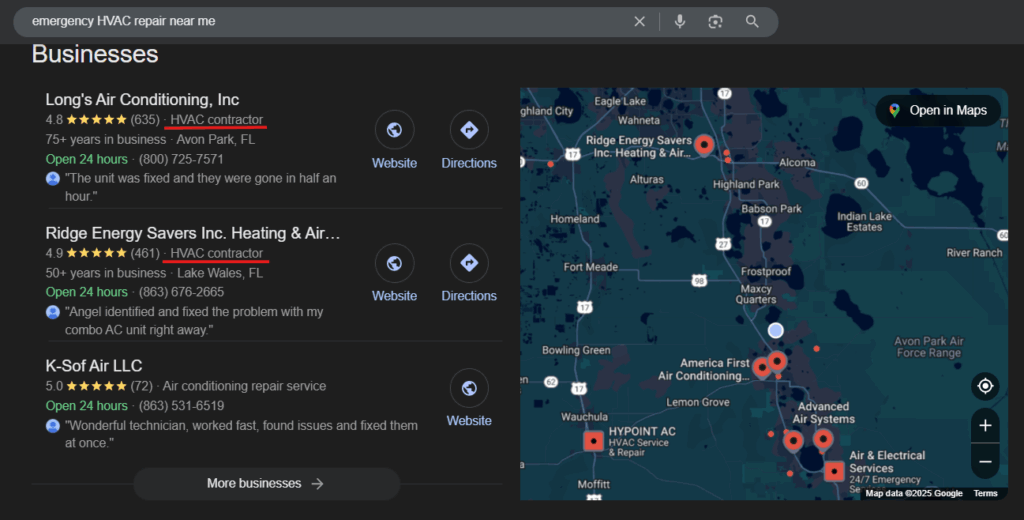Click phone number (863) 676-2665

click(x=181, y=292)
